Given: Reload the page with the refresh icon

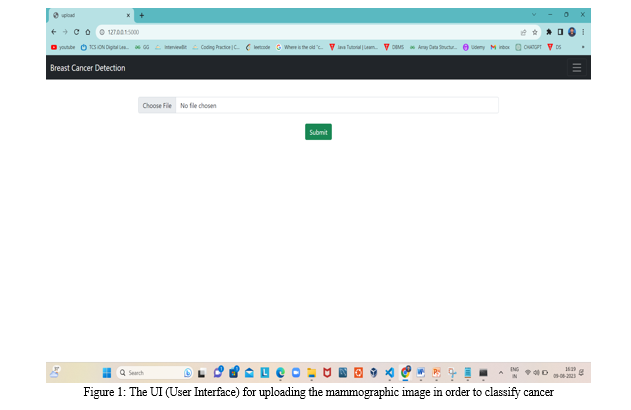Looking at the screenshot, I should coord(76,32).
